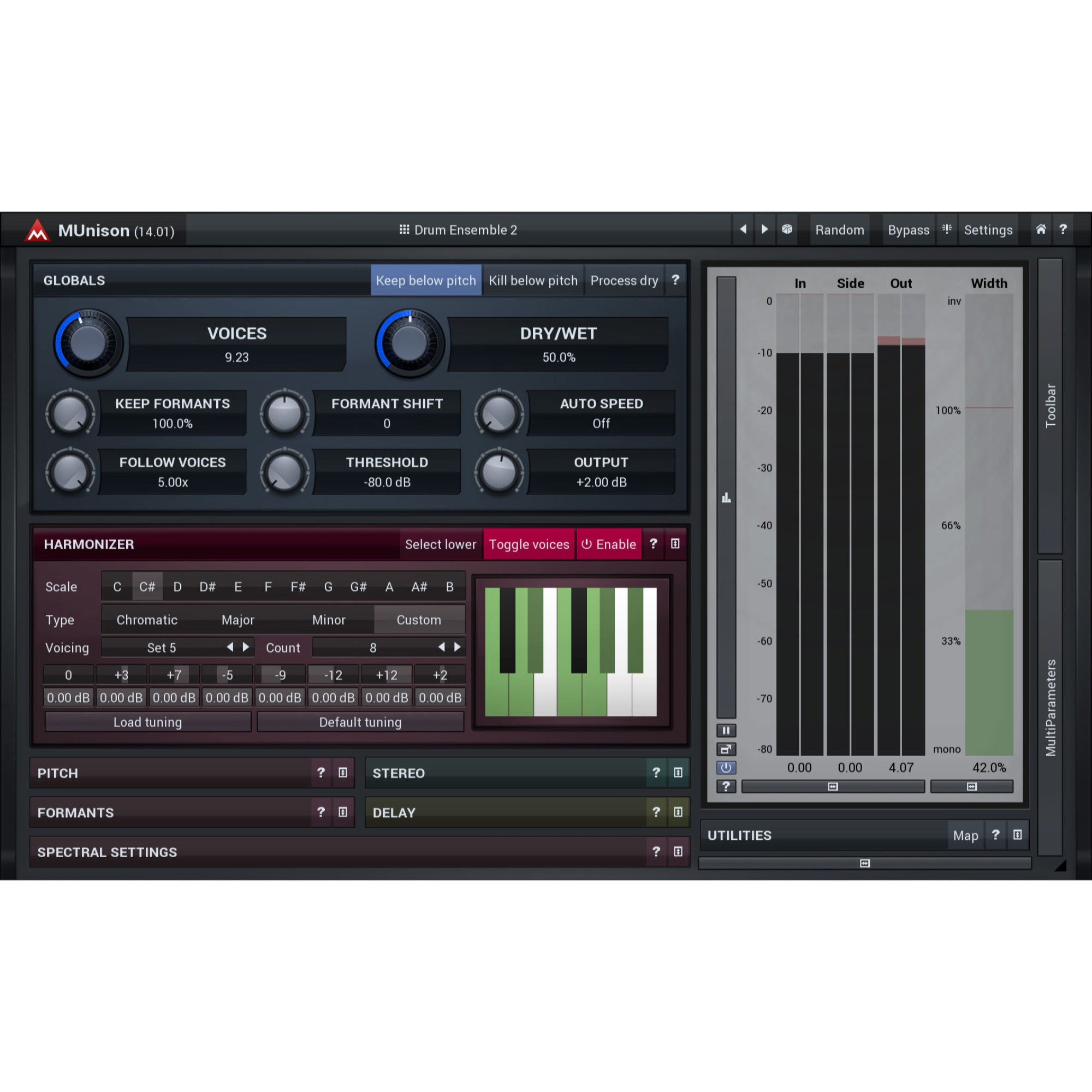Open the plugin Settings
Screen dimensions: 1092x1092
tap(988, 230)
